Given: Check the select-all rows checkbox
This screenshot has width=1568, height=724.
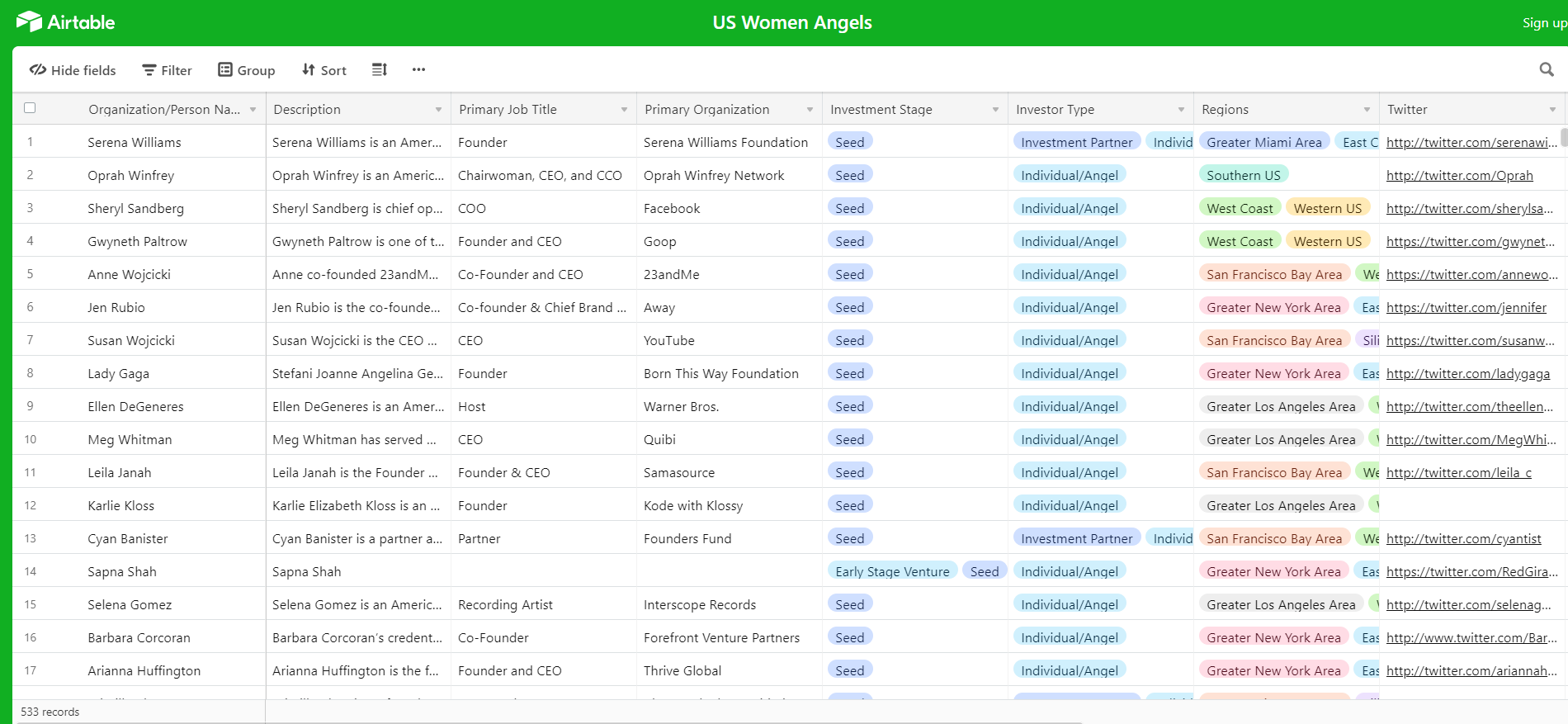Looking at the screenshot, I should point(30,108).
